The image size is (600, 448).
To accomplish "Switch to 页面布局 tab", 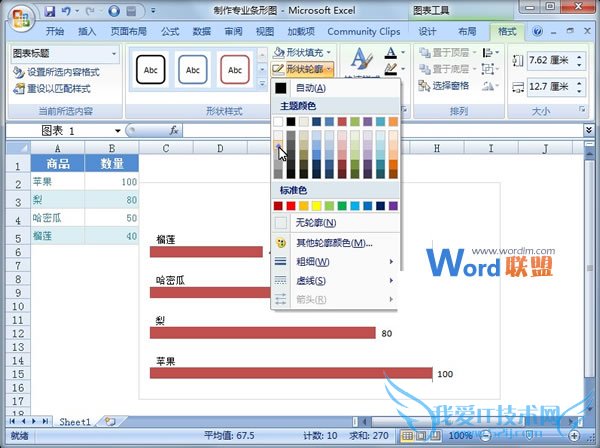I will click(x=129, y=31).
